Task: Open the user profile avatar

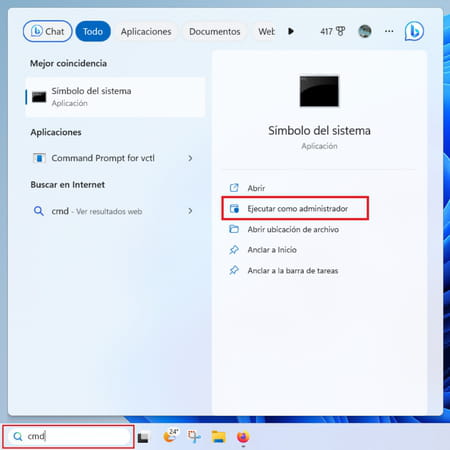Action: point(365,31)
